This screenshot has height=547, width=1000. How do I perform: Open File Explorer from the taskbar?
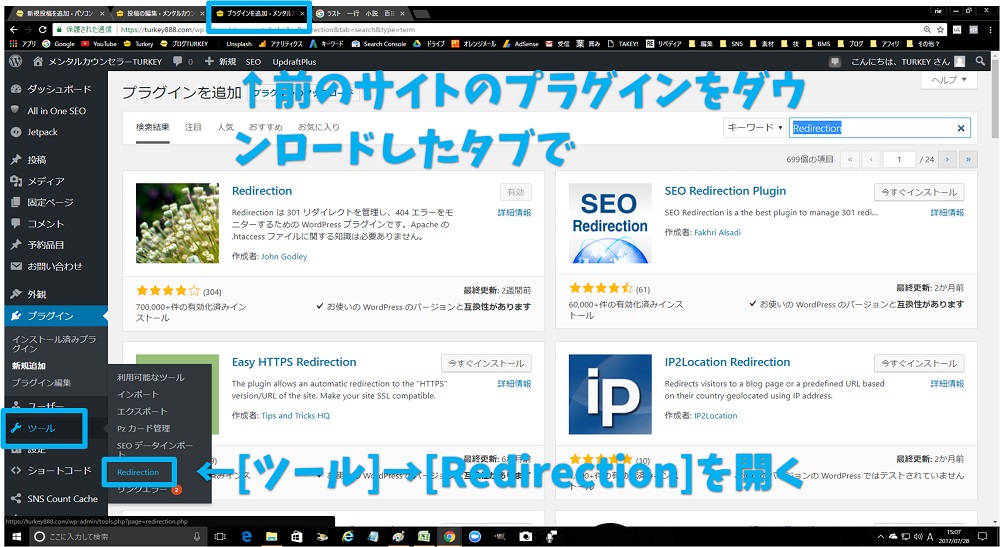(272, 537)
